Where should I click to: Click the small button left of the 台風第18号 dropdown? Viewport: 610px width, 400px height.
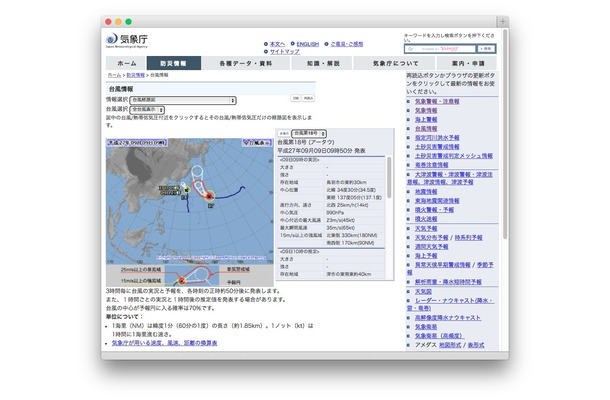tap(284, 133)
